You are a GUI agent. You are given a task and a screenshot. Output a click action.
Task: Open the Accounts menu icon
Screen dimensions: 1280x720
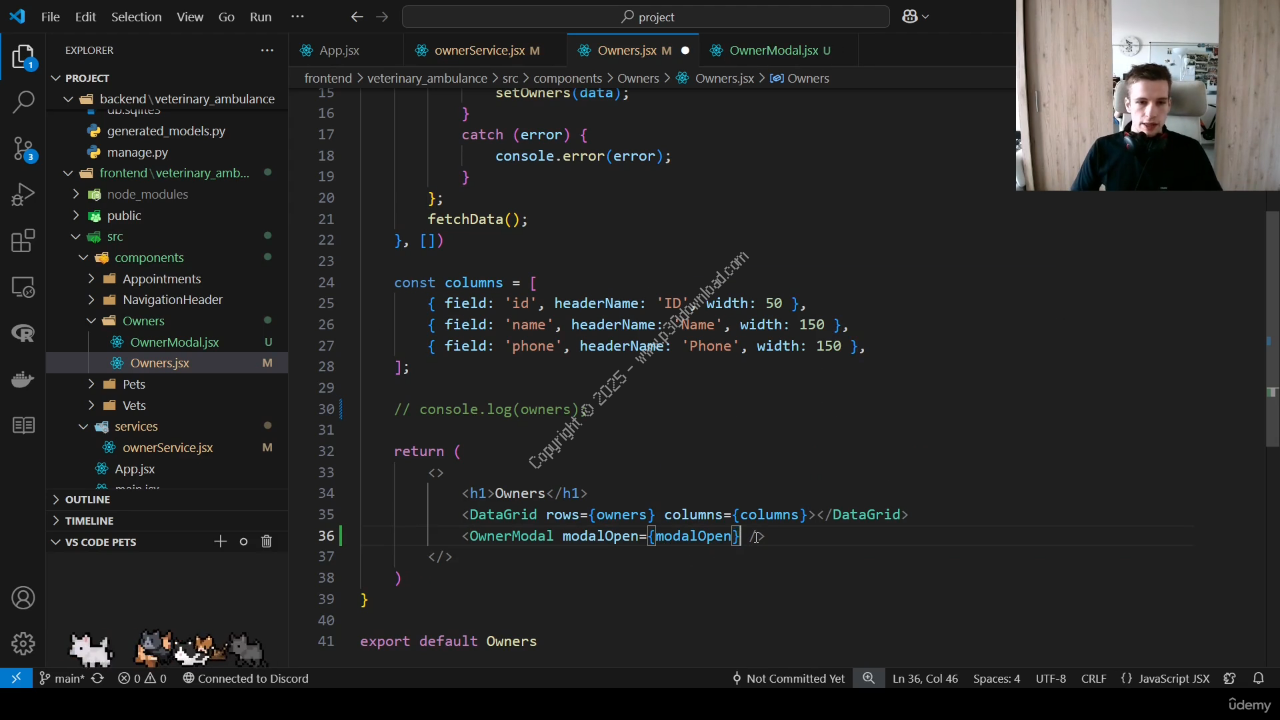click(23, 598)
